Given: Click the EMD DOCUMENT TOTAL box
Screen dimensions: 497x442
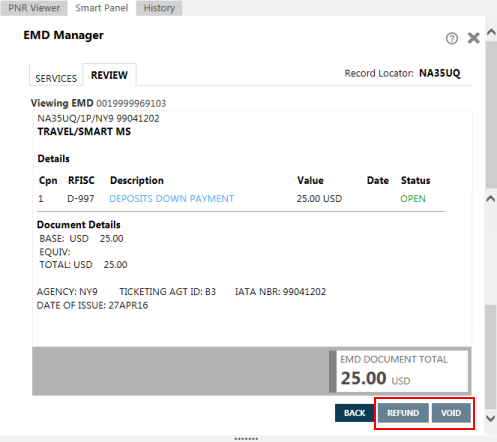Looking at the screenshot, I should coord(402,371).
